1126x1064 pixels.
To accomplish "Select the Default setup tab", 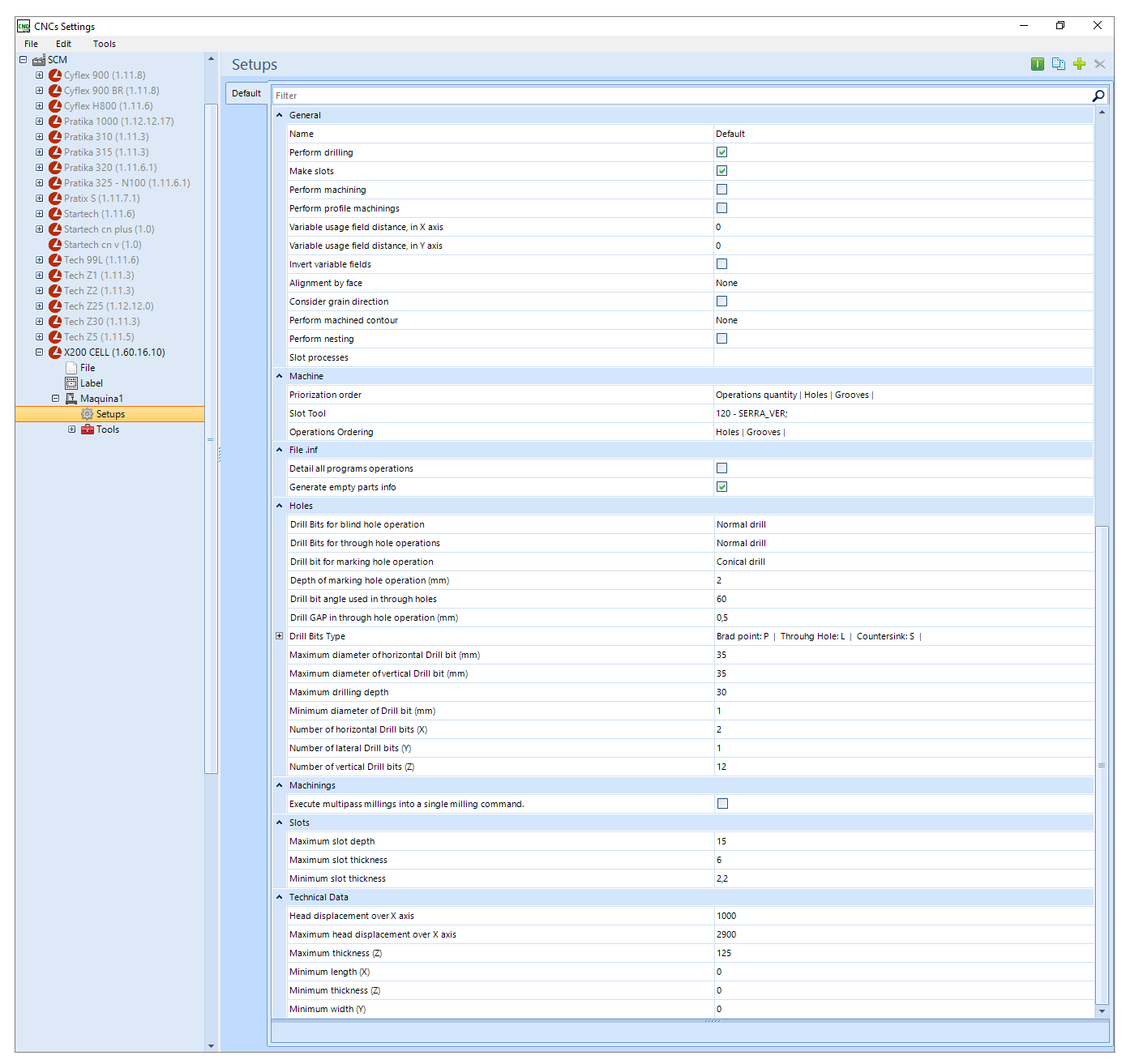I will point(246,93).
